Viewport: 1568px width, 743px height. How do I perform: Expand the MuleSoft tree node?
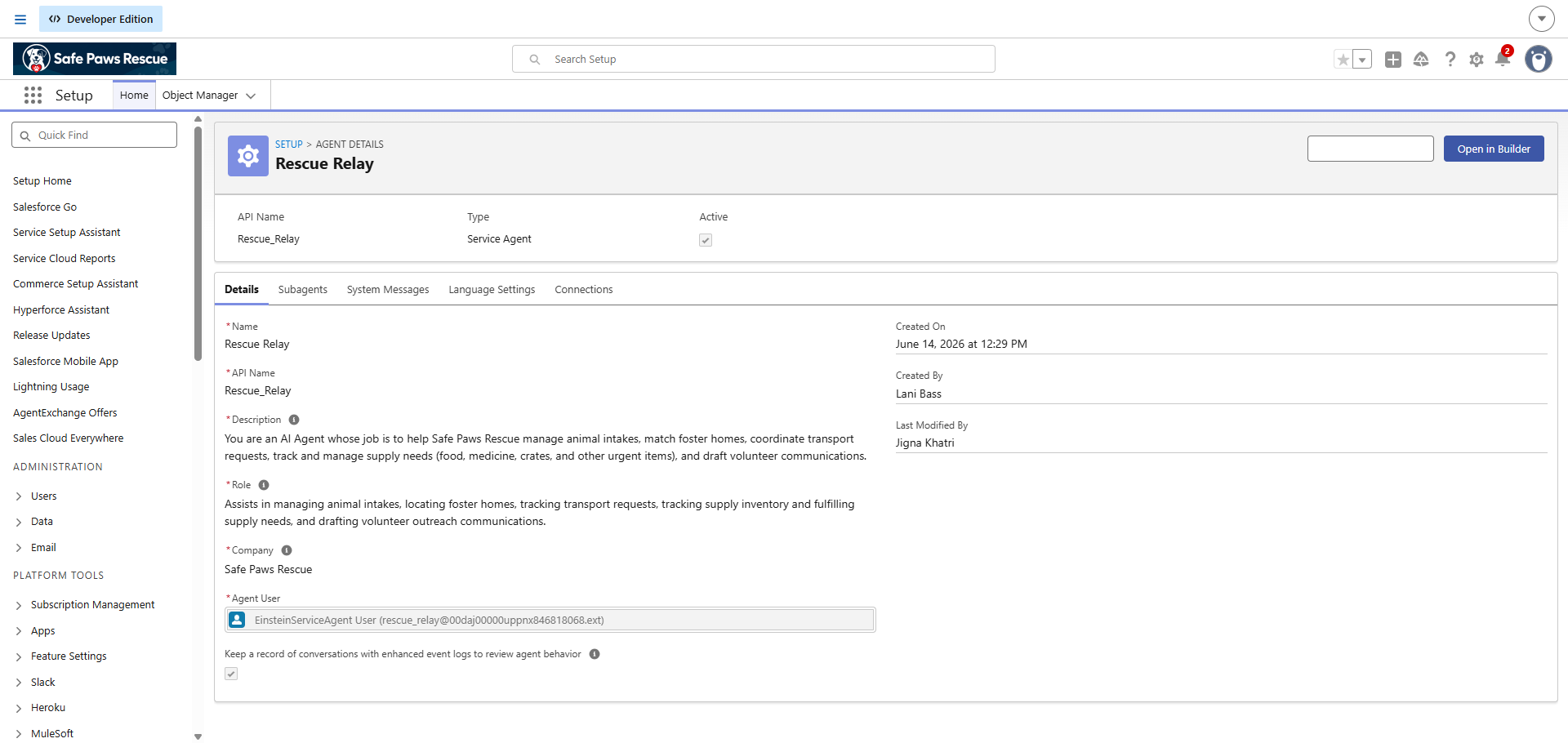[19, 734]
